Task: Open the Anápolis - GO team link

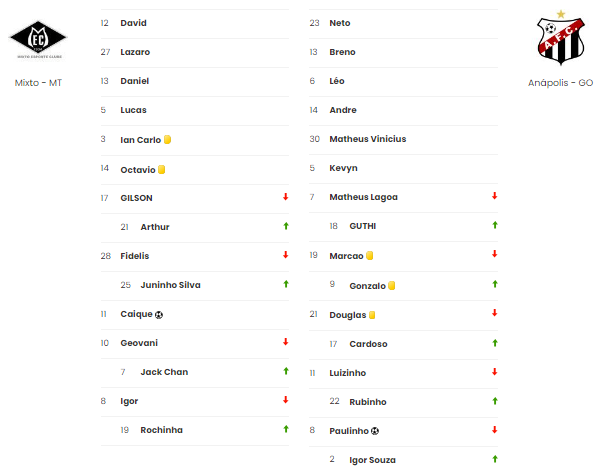Action: click(560, 83)
